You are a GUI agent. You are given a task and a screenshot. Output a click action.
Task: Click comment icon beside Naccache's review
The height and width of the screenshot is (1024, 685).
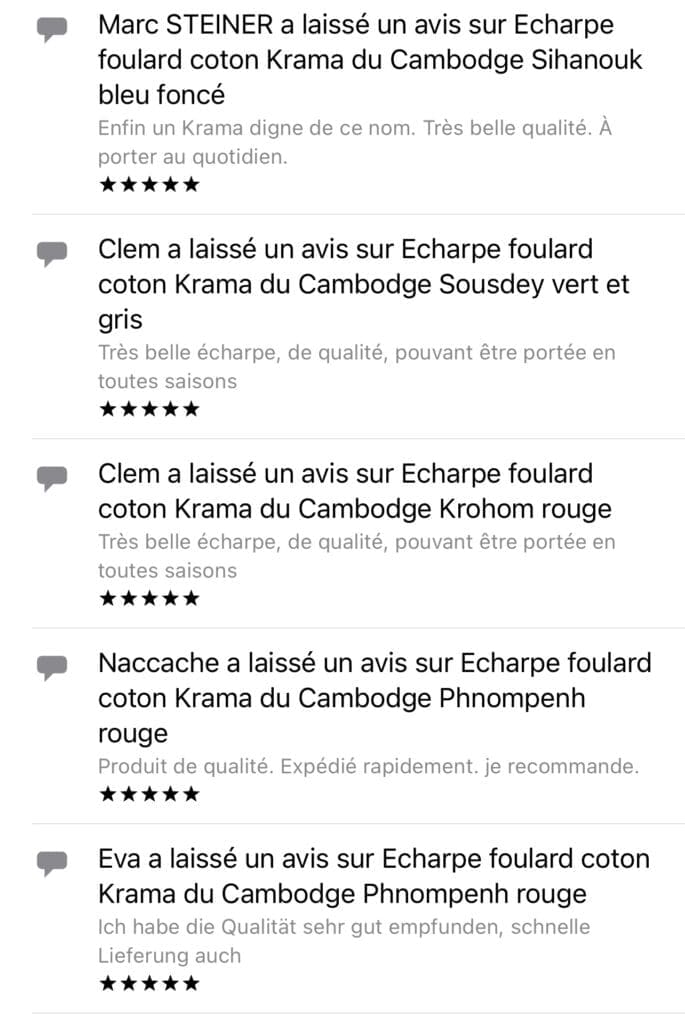[52, 667]
